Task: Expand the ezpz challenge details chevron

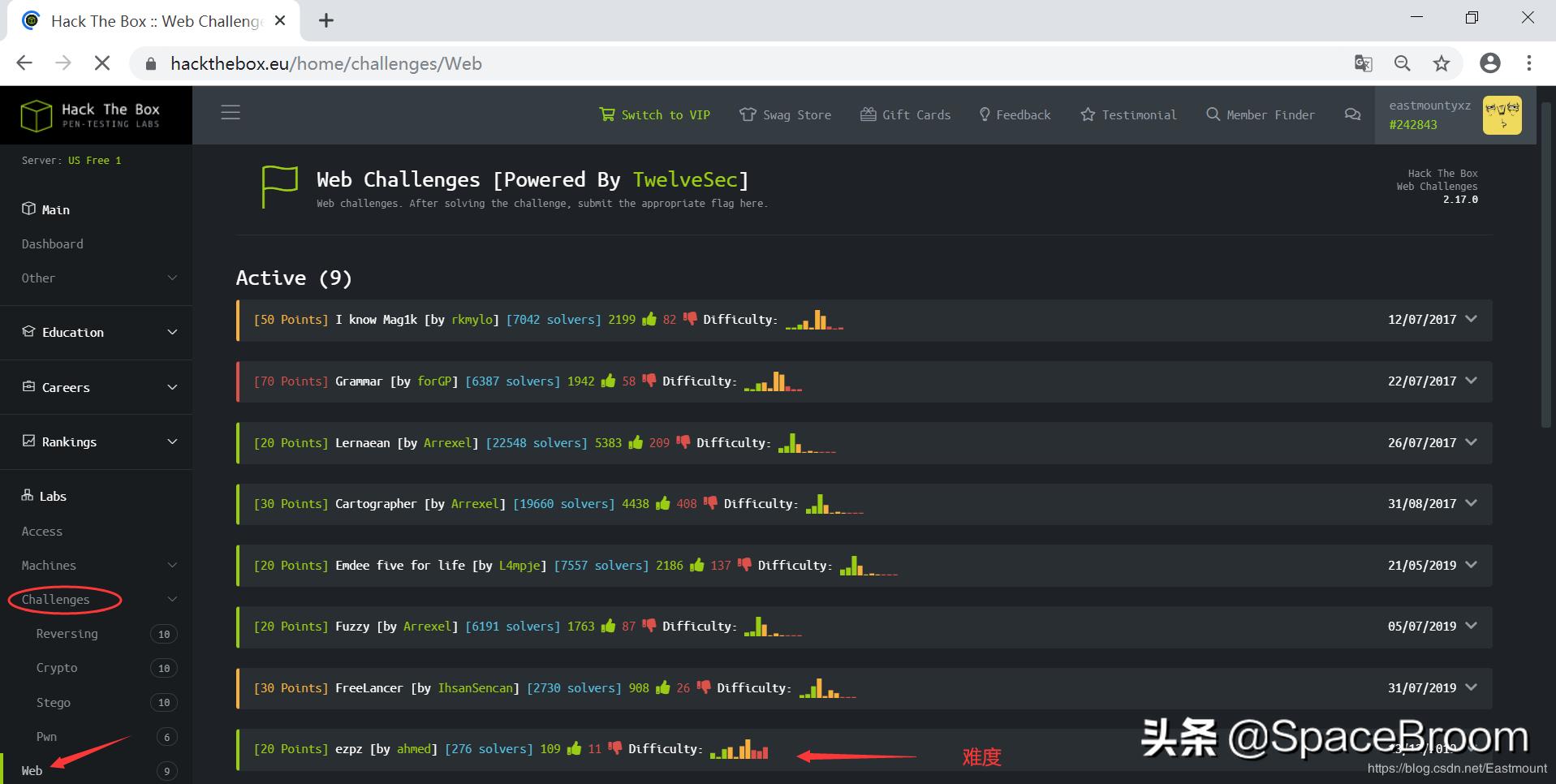Action: (1471, 748)
